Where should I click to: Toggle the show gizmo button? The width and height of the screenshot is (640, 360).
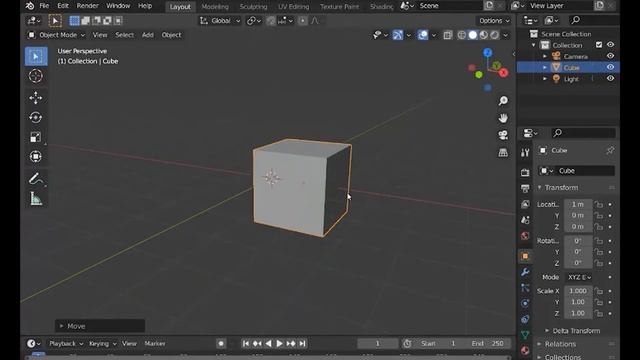coord(398,35)
